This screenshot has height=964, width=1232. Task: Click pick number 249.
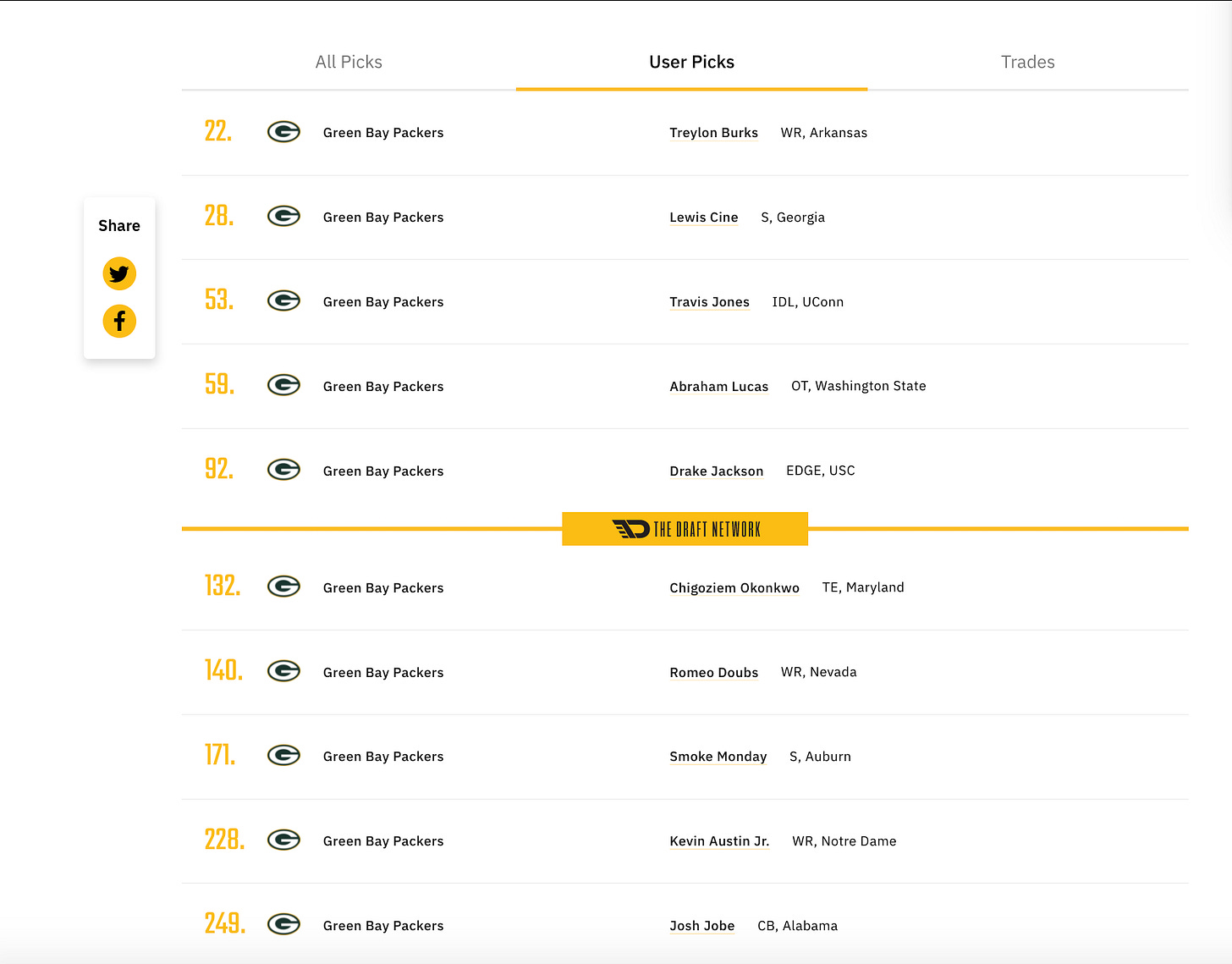pyautogui.click(x=225, y=923)
